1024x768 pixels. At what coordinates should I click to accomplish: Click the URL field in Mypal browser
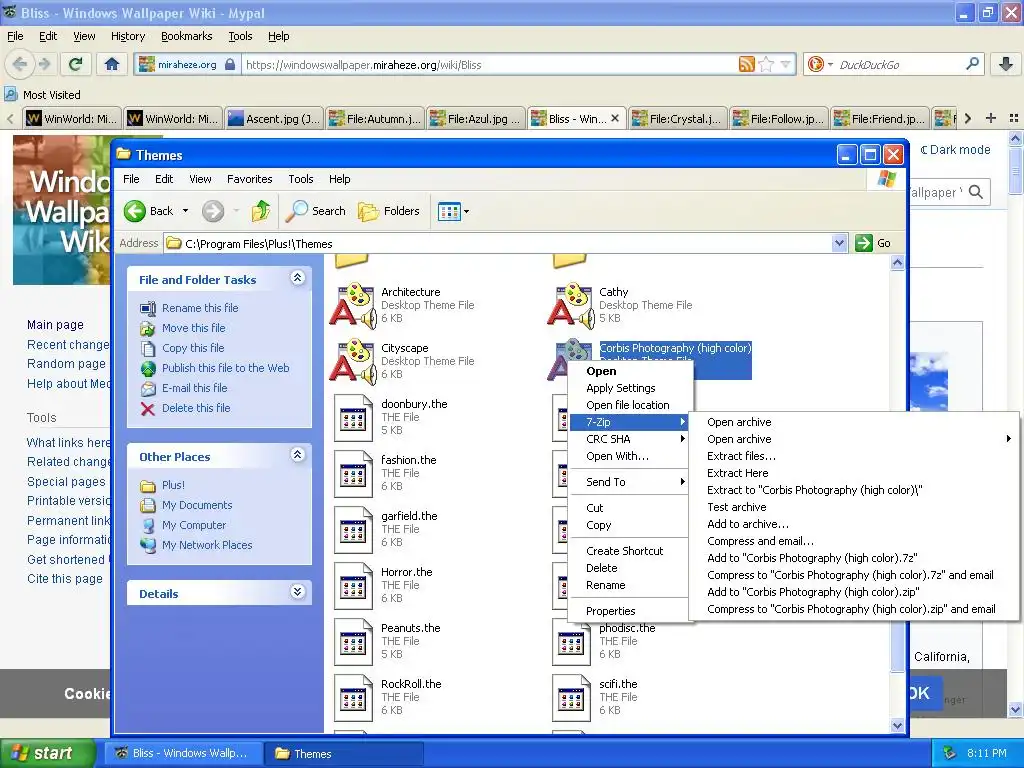(x=490, y=65)
